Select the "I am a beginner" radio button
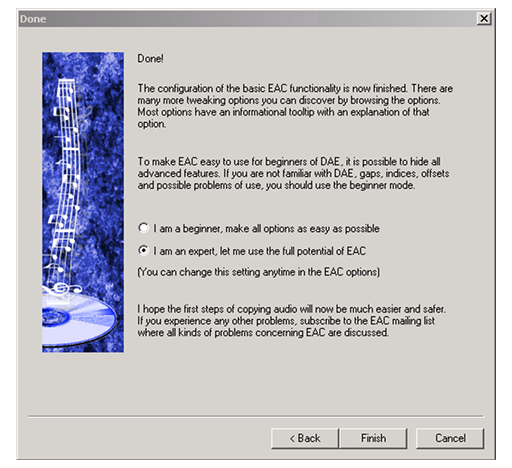This screenshot has width=512, height=468. pyautogui.click(x=143, y=228)
